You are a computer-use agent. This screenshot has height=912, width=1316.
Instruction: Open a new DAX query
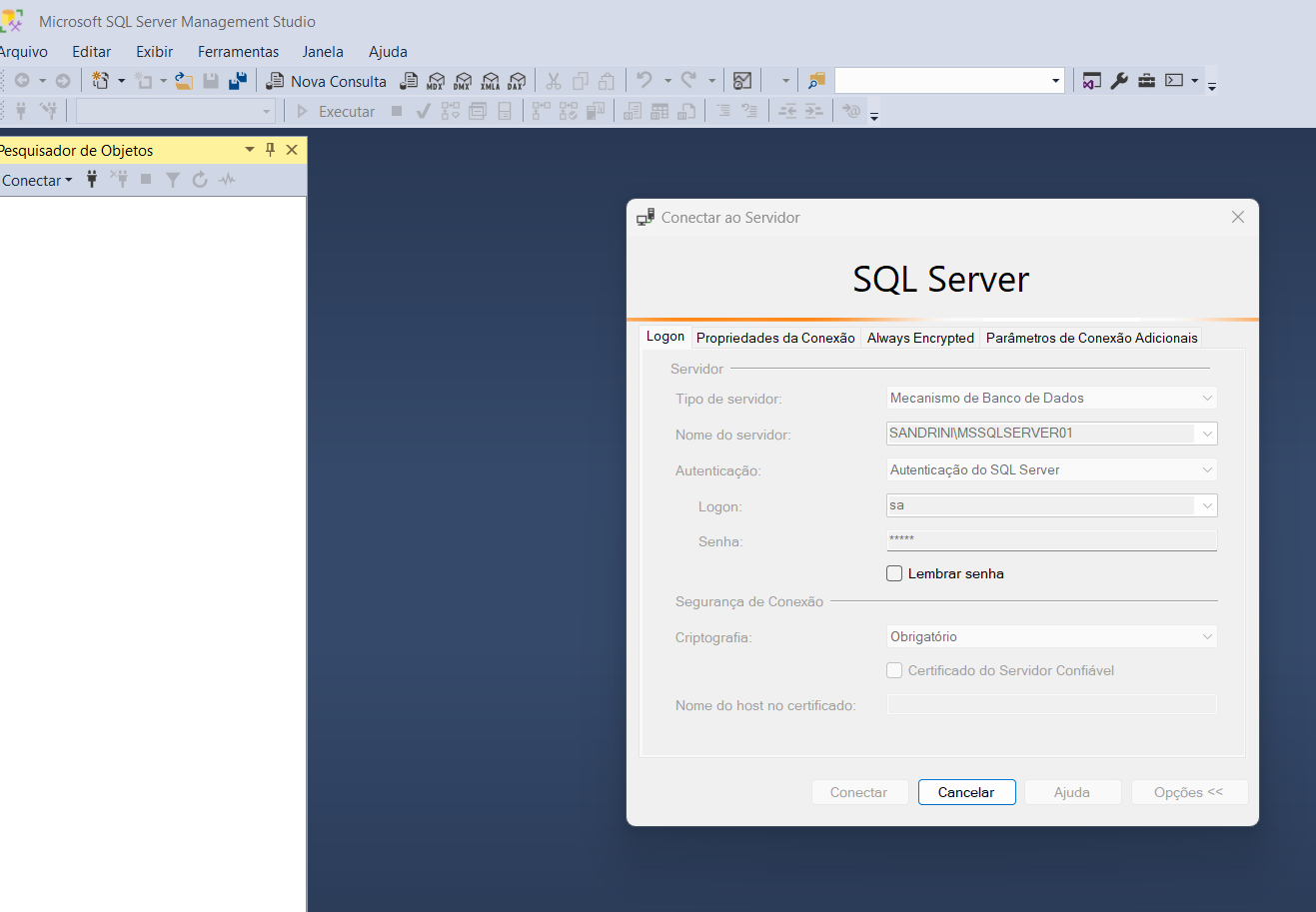coord(517,81)
